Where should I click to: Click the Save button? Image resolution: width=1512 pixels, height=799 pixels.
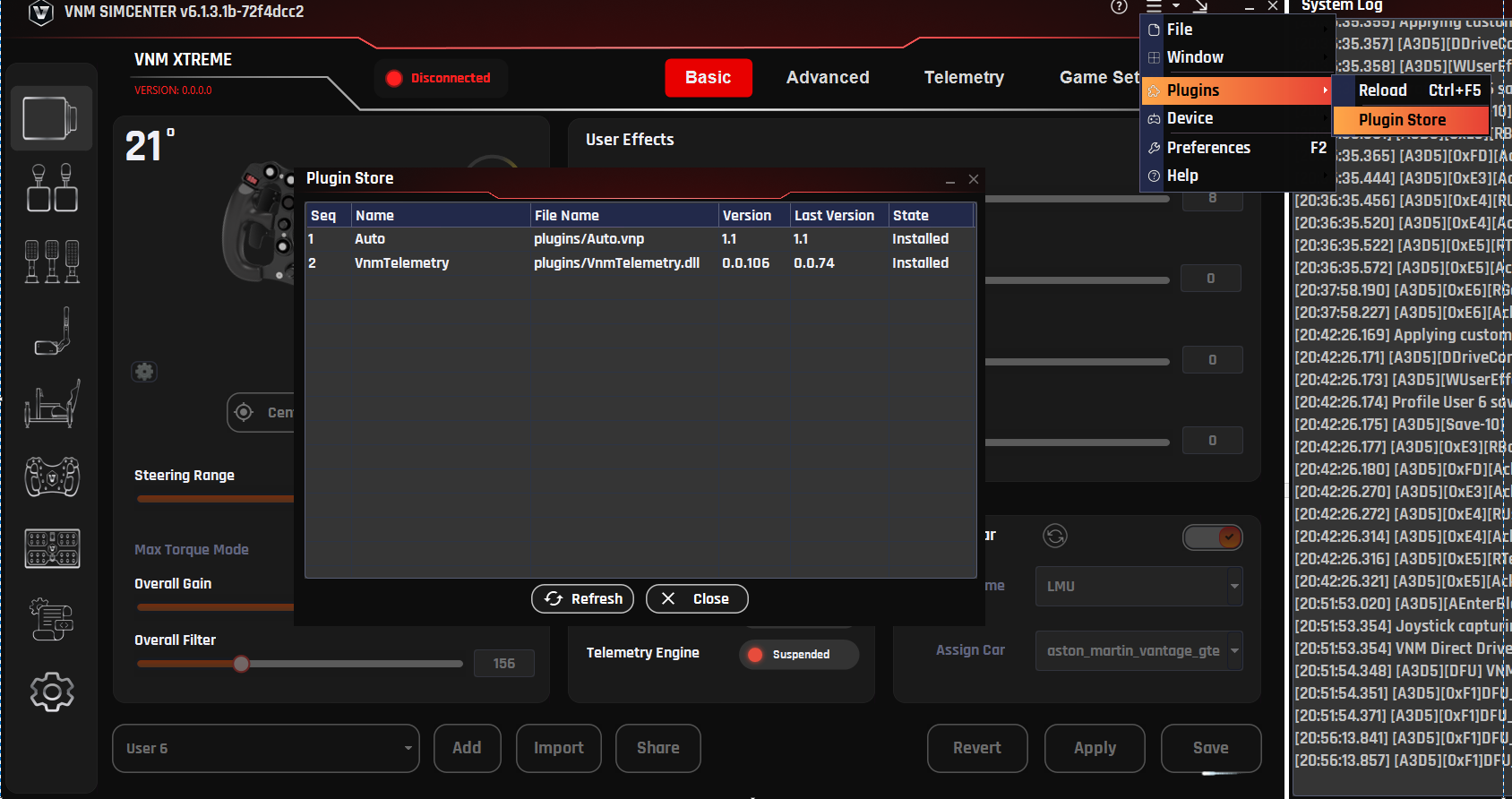click(1211, 748)
